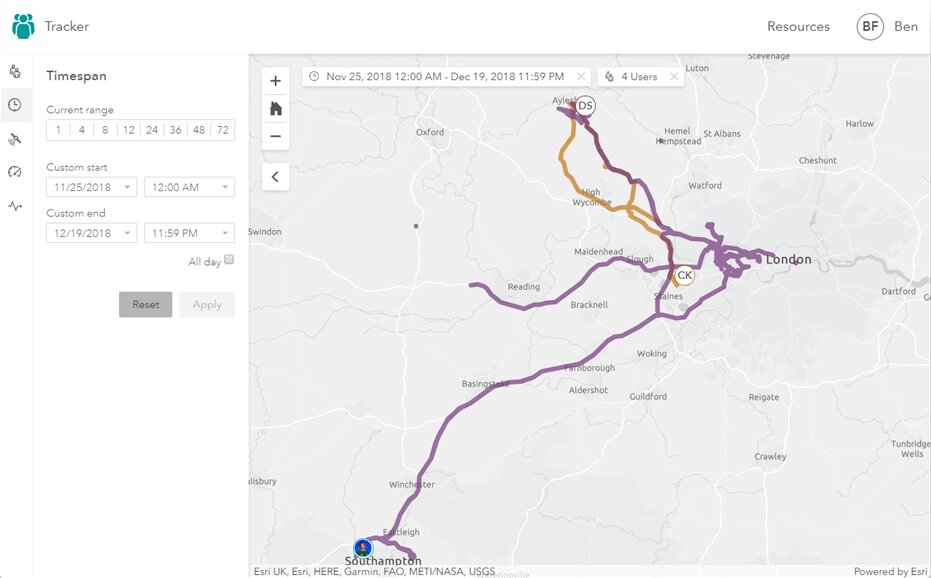Collapse the side panel with arrow

tap(276, 176)
